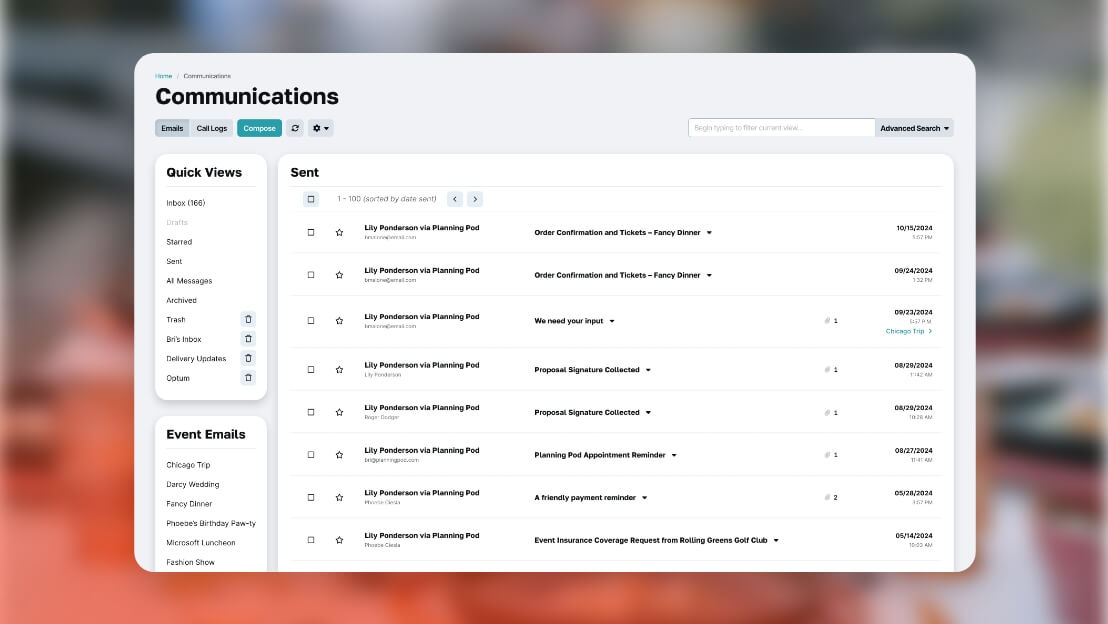Go to previous page of sent emails
Viewport: 1108px width, 624px height.
(455, 199)
